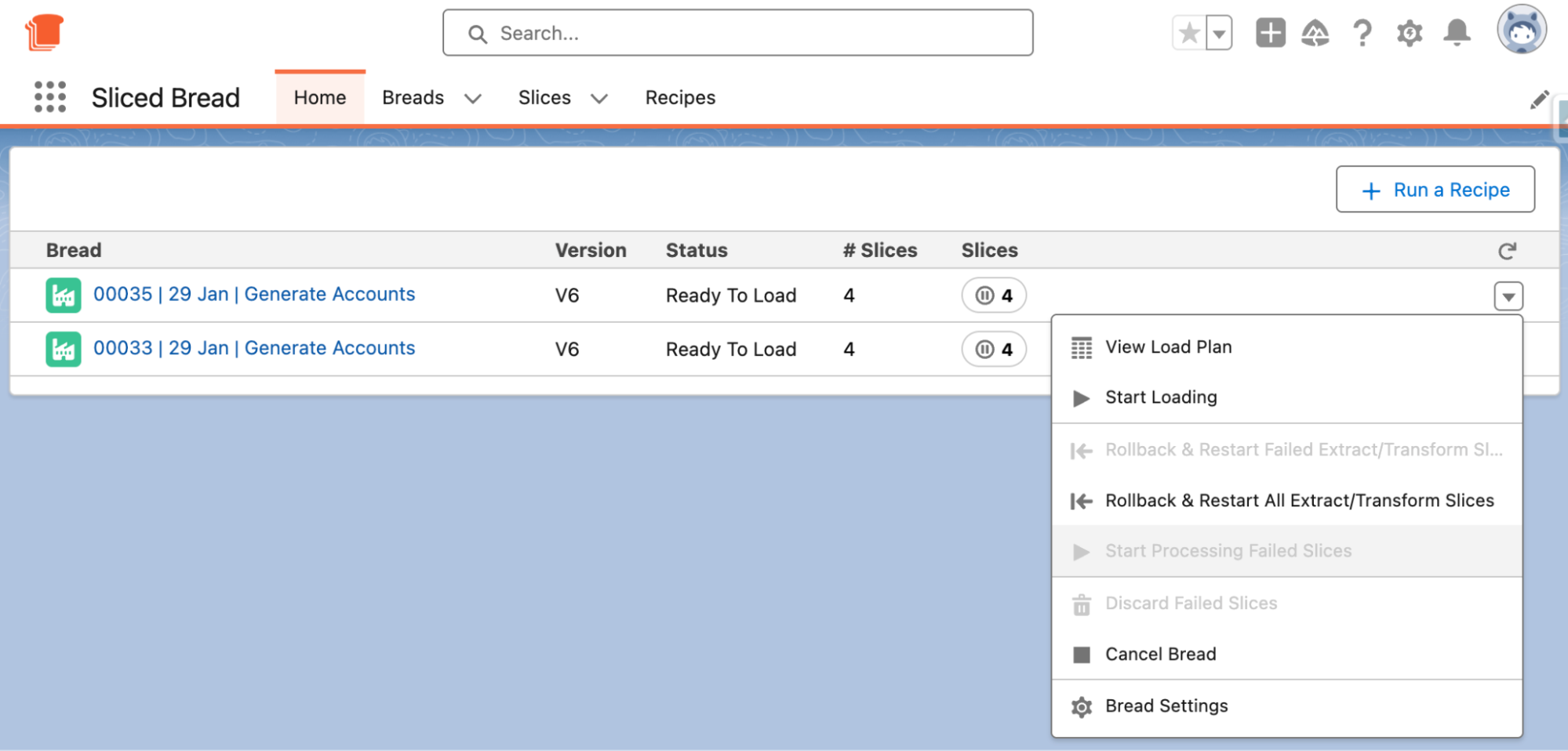Refresh the bread list

(1507, 251)
